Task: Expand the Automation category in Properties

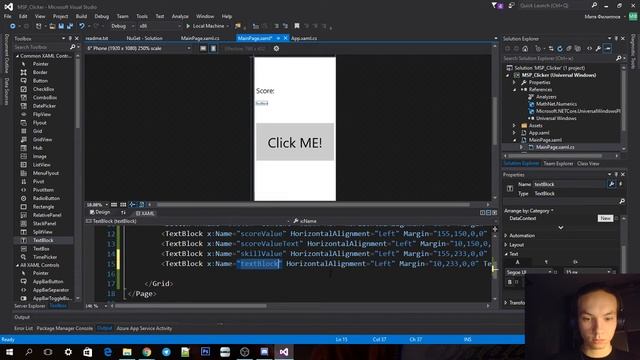Action: [506, 236]
